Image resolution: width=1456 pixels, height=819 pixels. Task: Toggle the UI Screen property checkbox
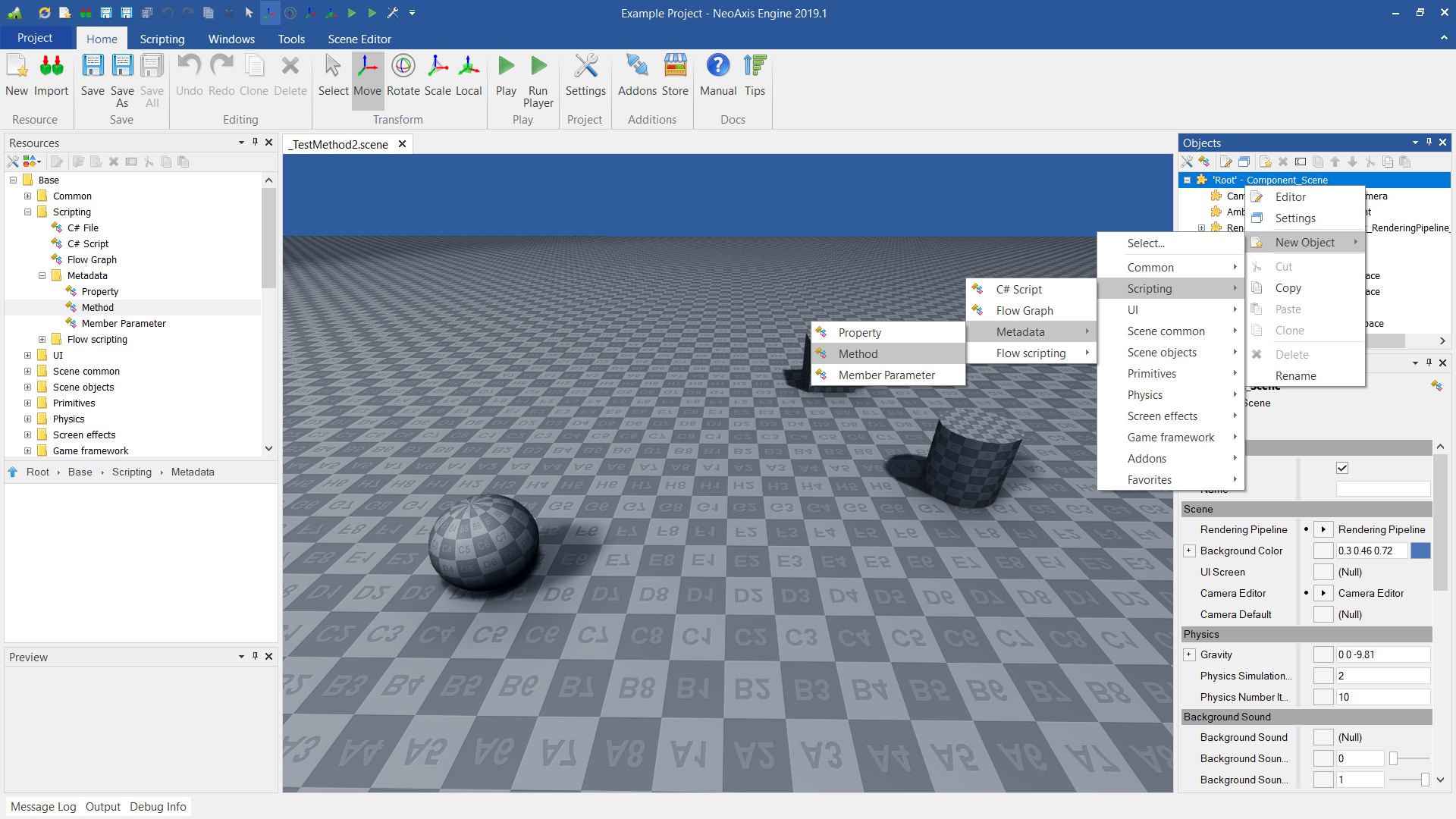1323,572
